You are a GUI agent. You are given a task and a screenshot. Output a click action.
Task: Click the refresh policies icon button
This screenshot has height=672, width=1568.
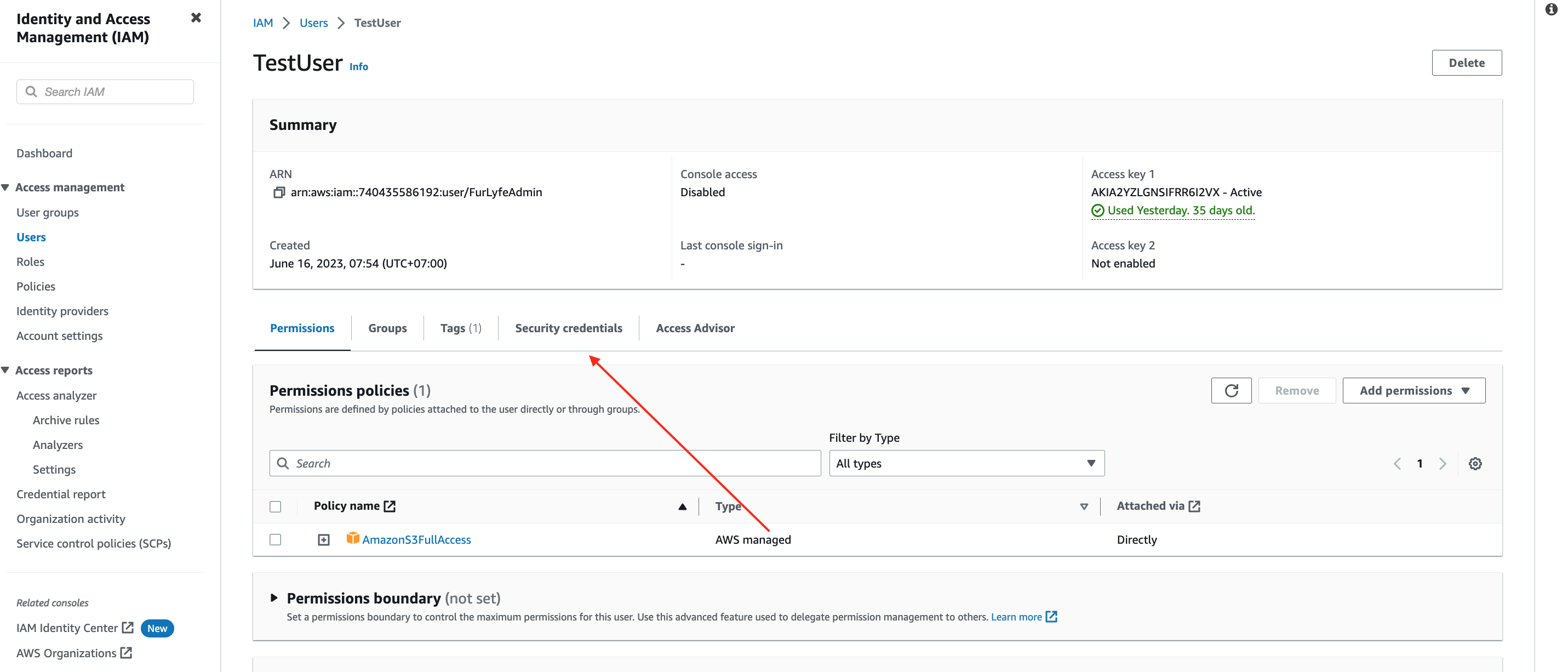coord(1231,390)
